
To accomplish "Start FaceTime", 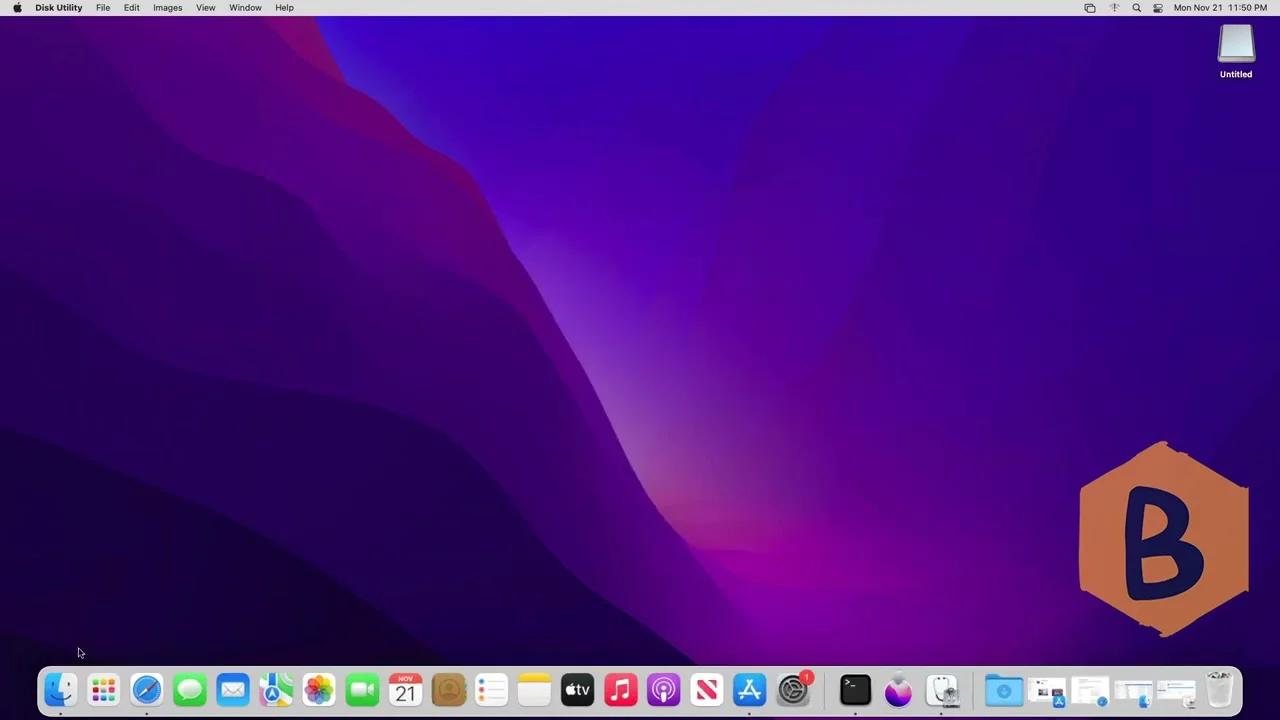I will point(361,689).
